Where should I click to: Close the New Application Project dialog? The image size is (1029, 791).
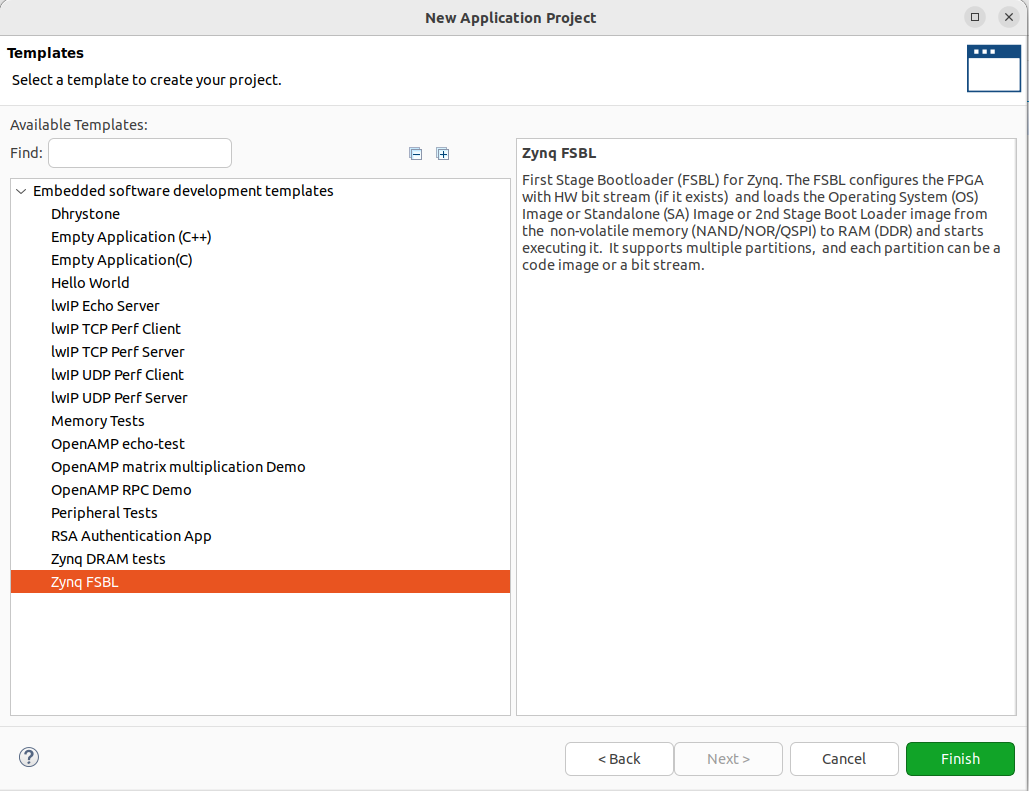click(x=1009, y=17)
